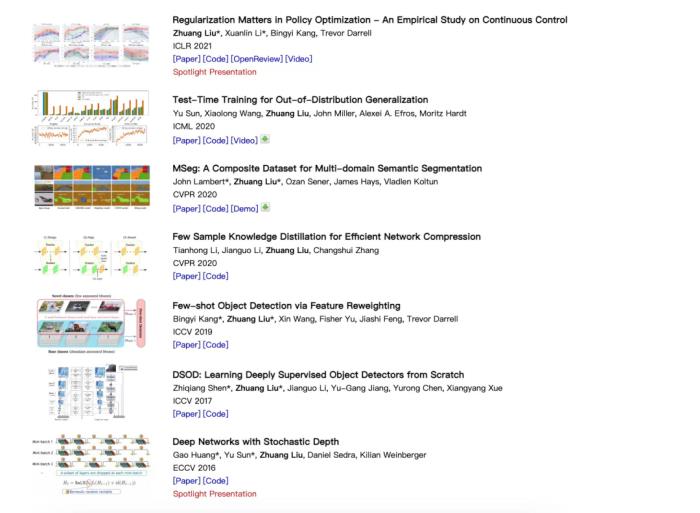
Task: Click the Few-shot Object Detection diagram thumbnail
Action: 91,324
